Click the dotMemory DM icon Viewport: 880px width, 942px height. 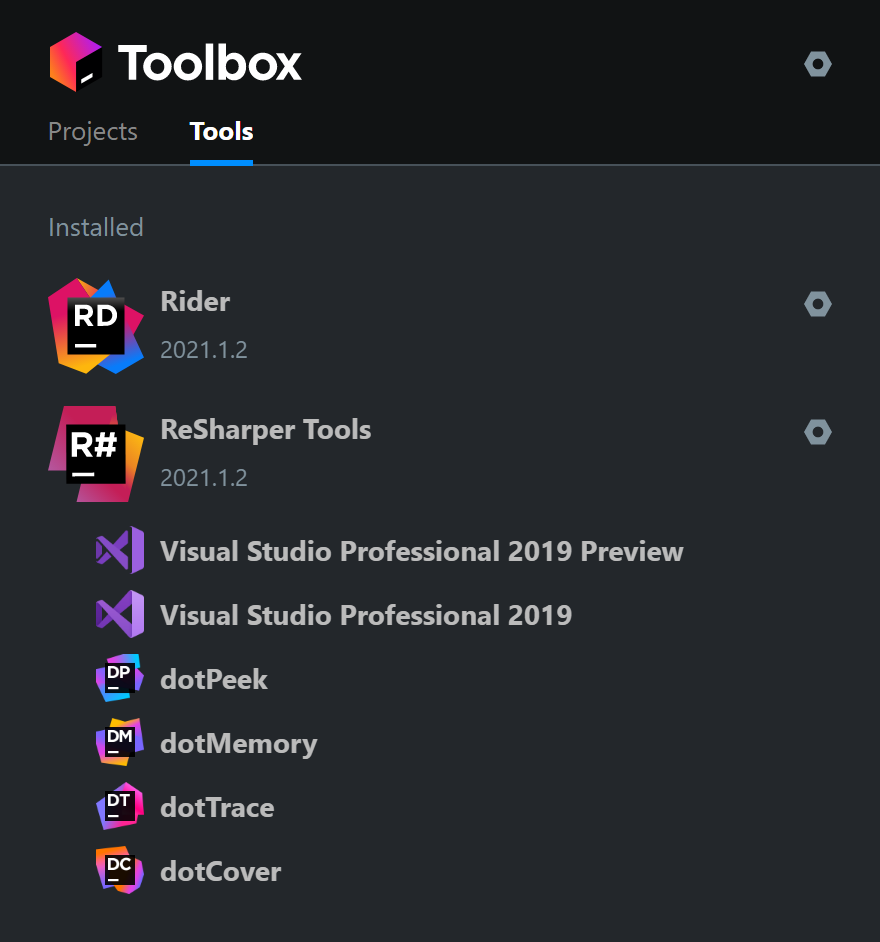click(120, 742)
